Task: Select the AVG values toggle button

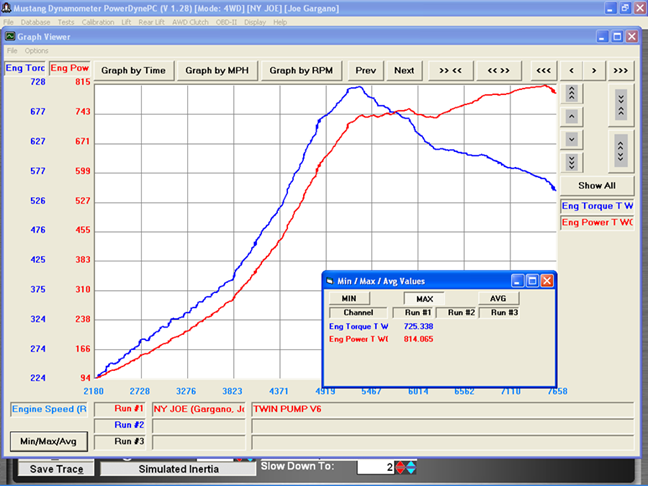Action: [498, 298]
